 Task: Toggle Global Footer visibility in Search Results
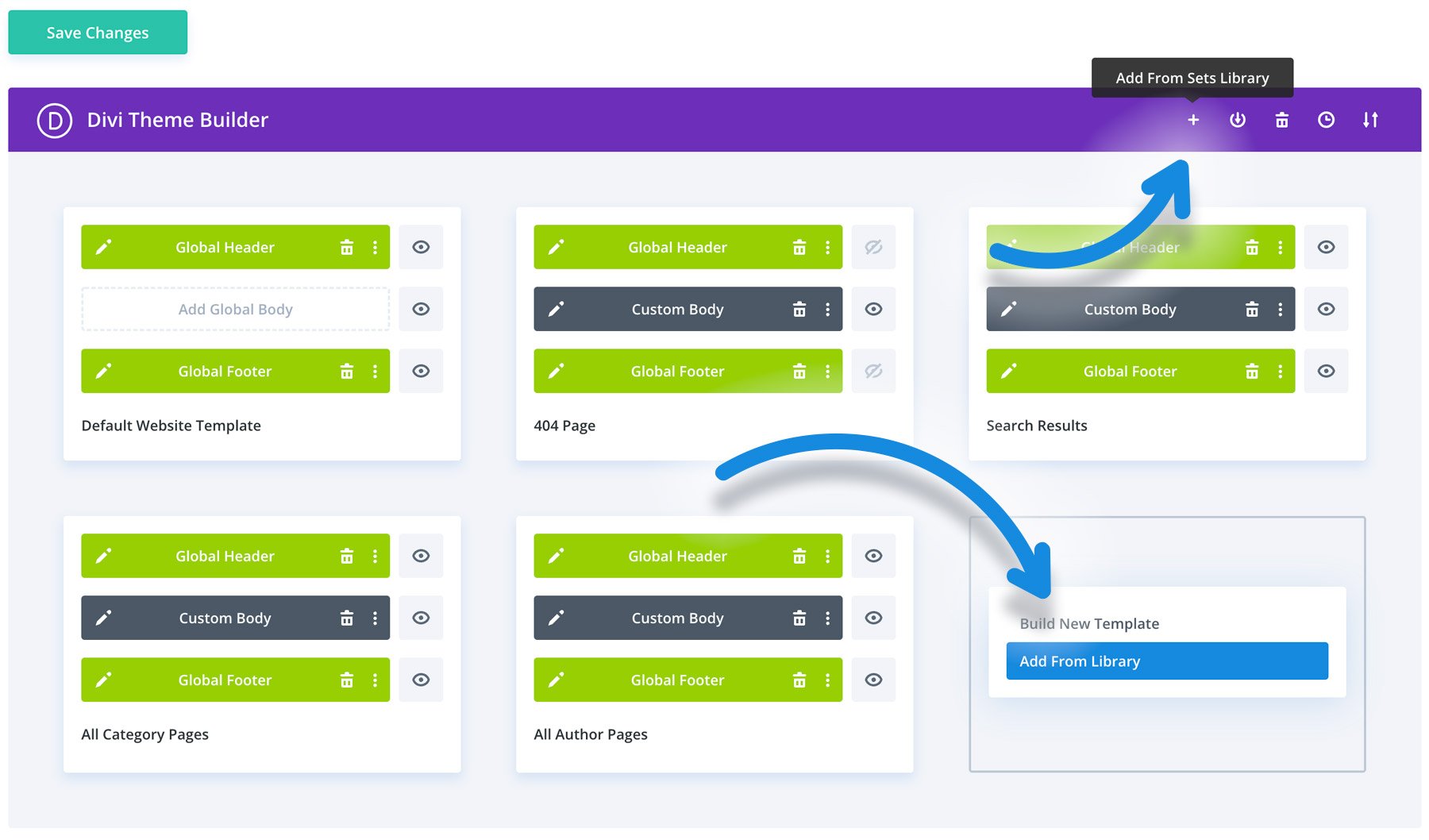click(x=1326, y=371)
